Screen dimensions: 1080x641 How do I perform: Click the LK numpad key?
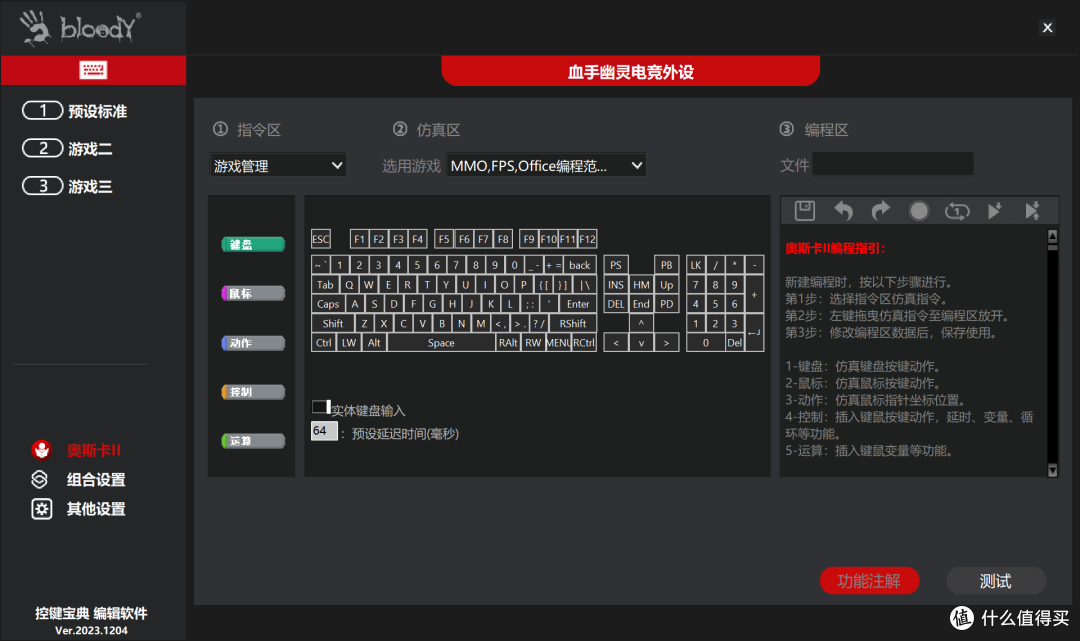tap(696, 265)
